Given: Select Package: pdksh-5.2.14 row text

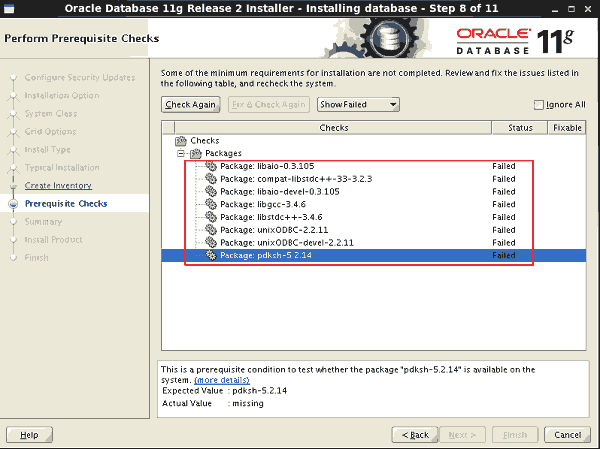Looking at the screenshot, I should [266, 255].
